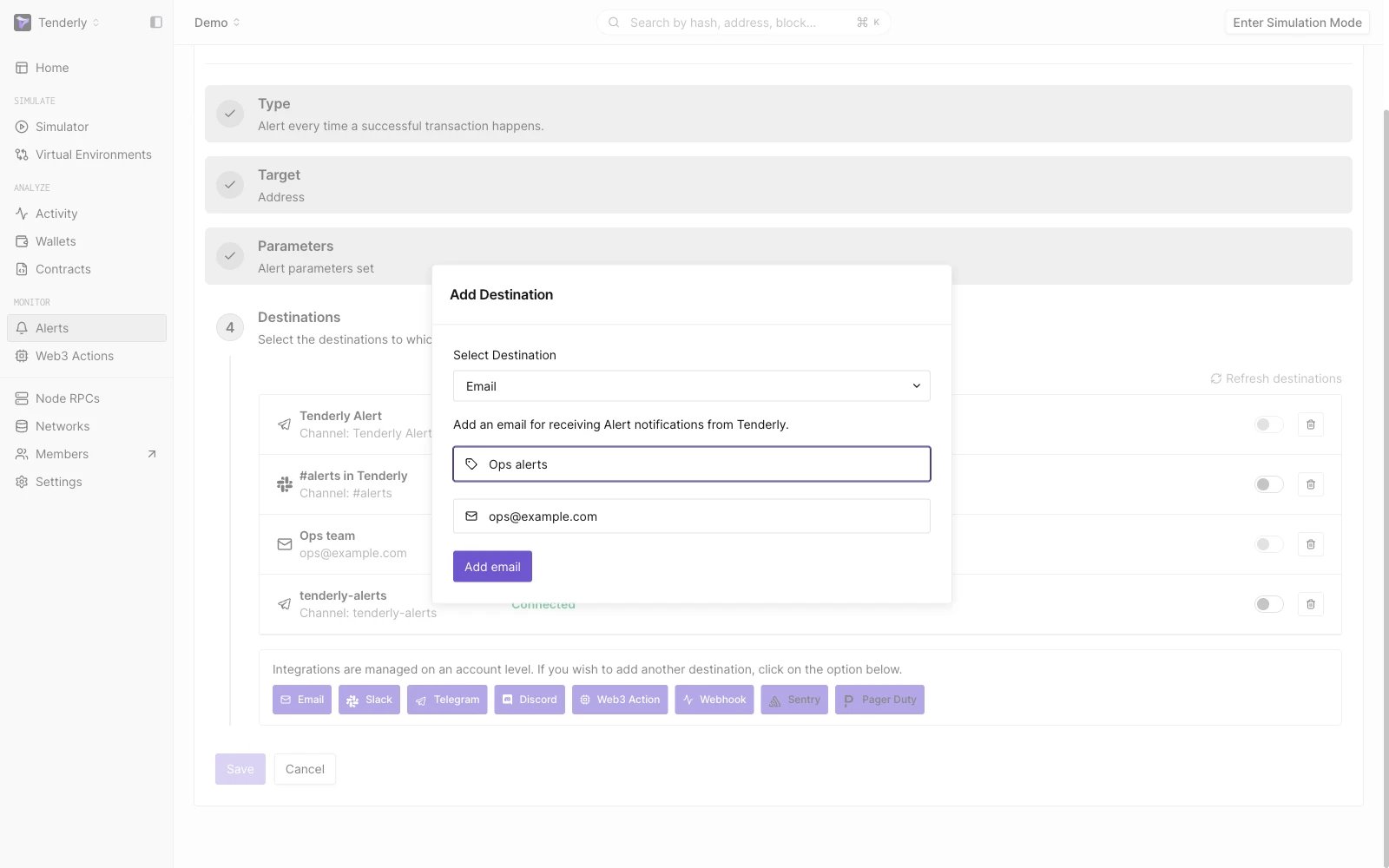Click the external arrow next to Members

(152, 454)
